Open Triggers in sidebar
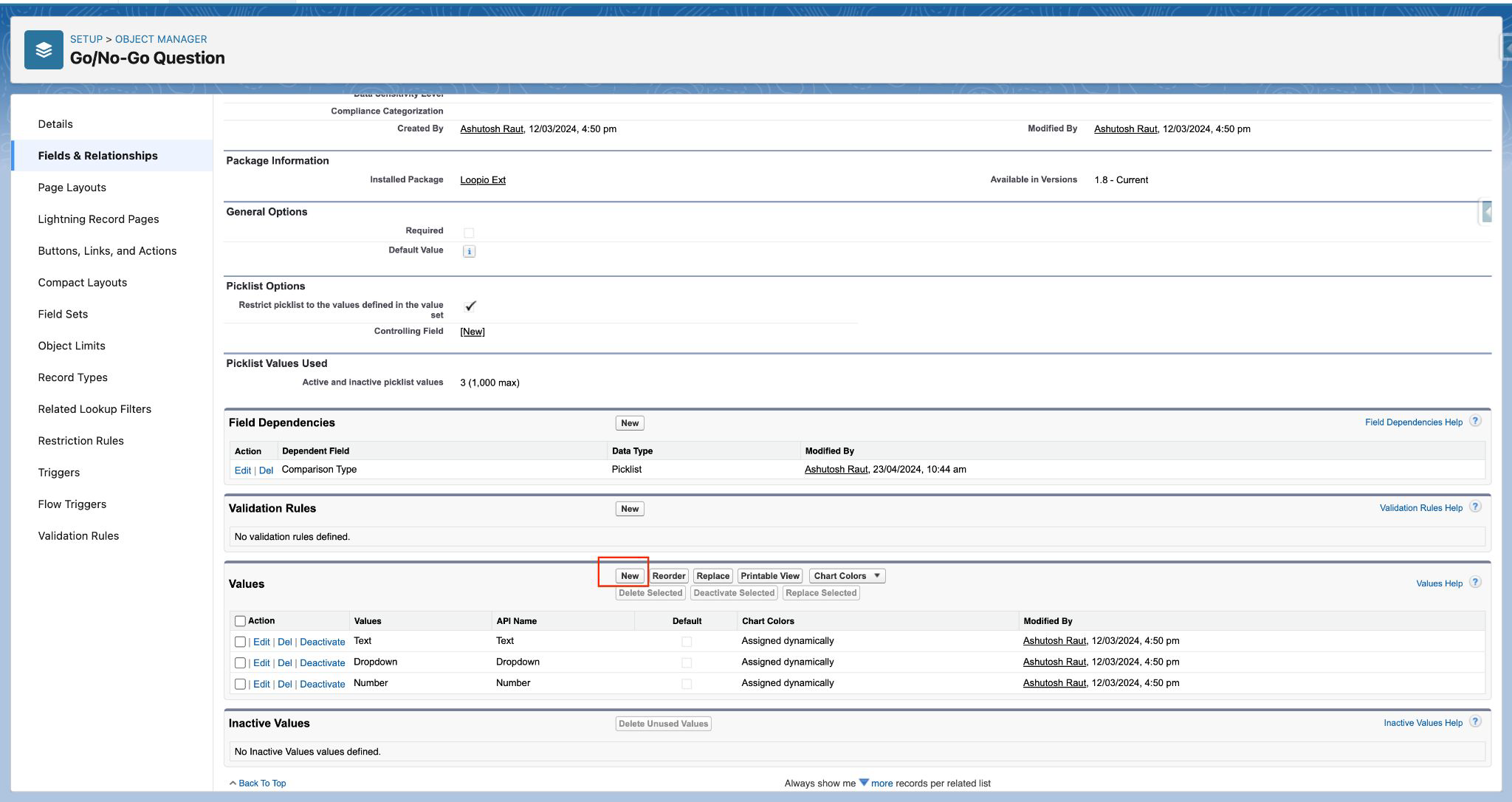 59,473
